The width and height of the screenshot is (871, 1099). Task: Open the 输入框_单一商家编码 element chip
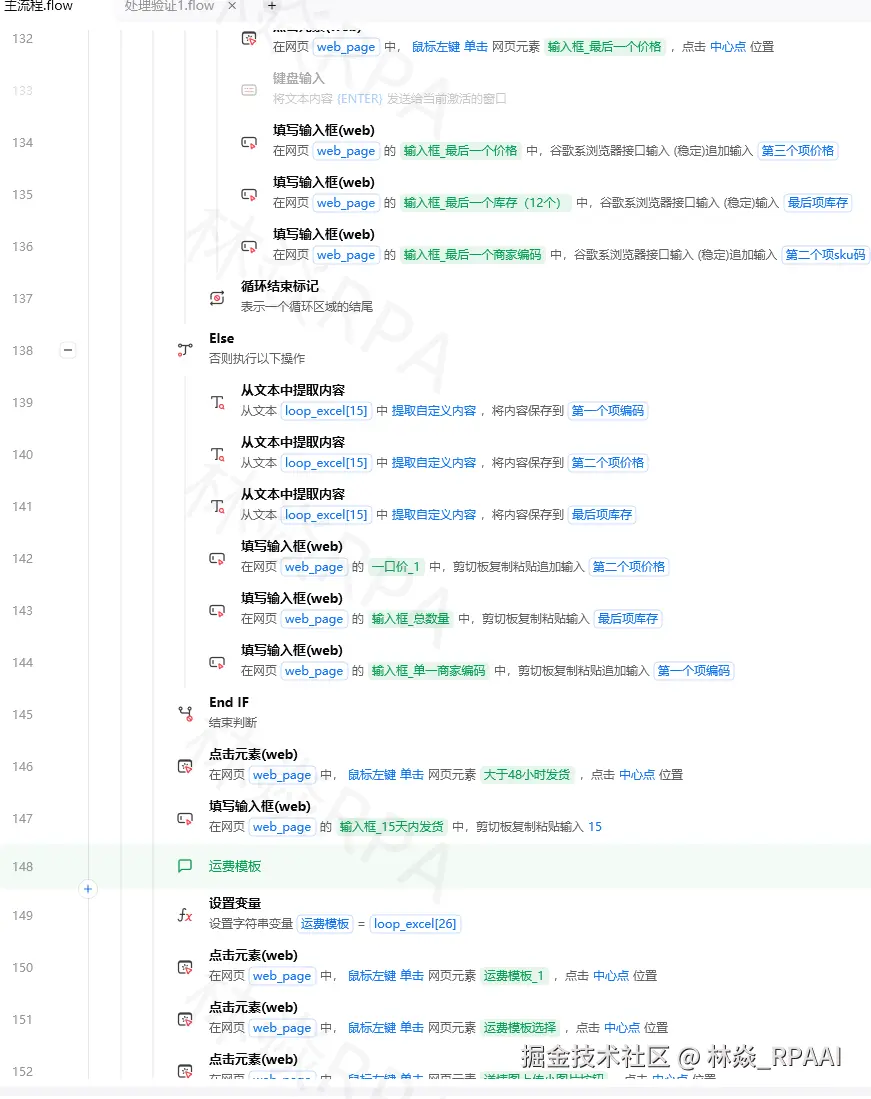(x=428, y=671)
